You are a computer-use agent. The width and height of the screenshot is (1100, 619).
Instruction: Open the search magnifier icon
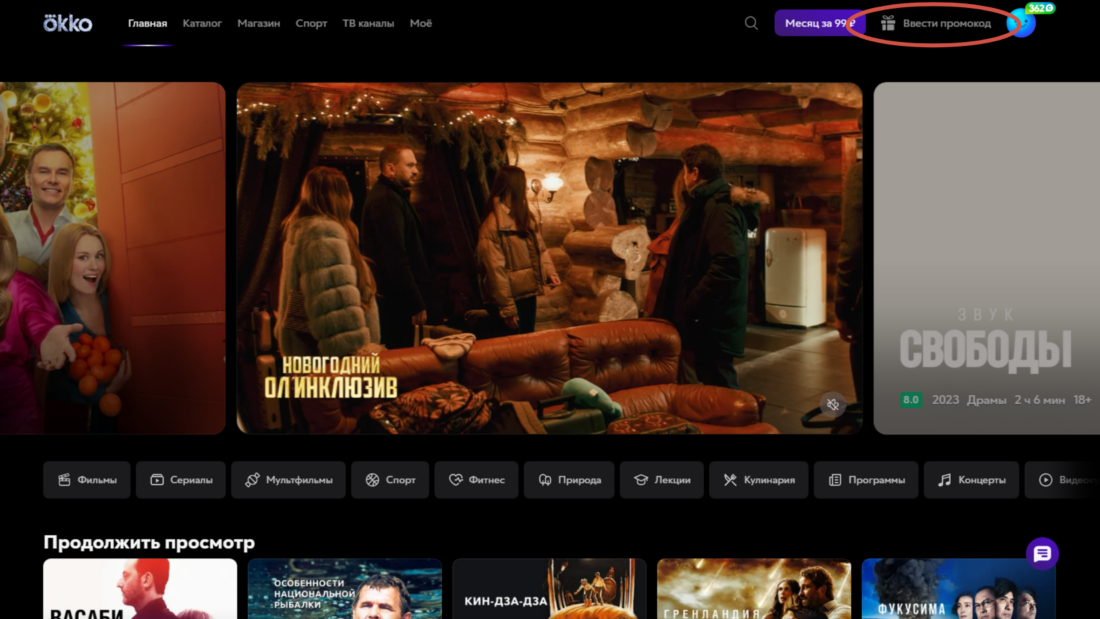[x=751, y=23]
